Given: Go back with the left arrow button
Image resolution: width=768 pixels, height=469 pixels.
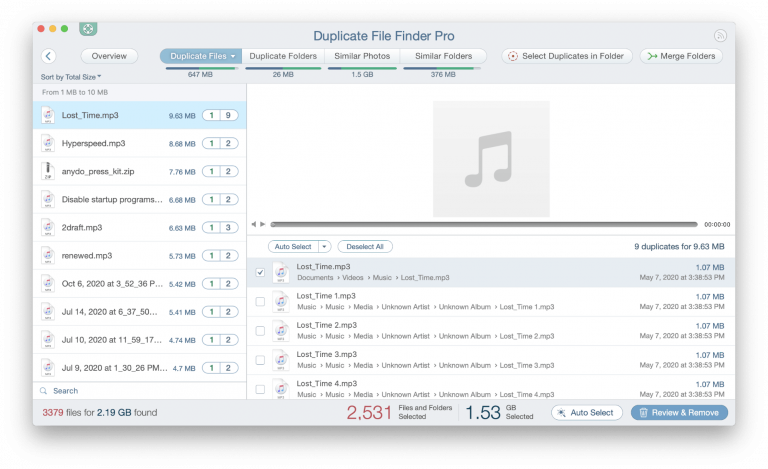Looking at the screenshot, I should 48,56.
